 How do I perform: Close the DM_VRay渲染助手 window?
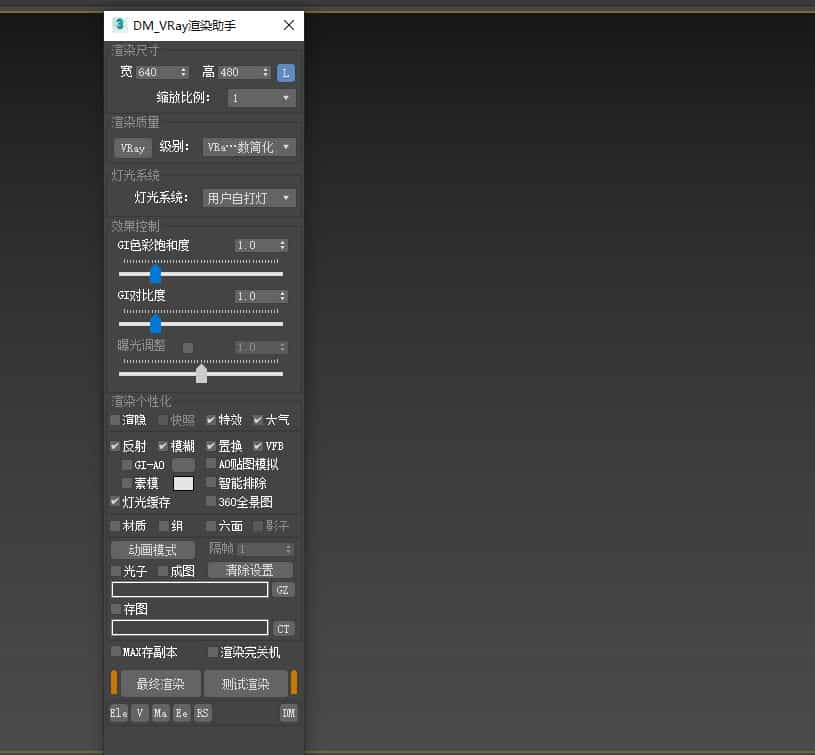289,25
